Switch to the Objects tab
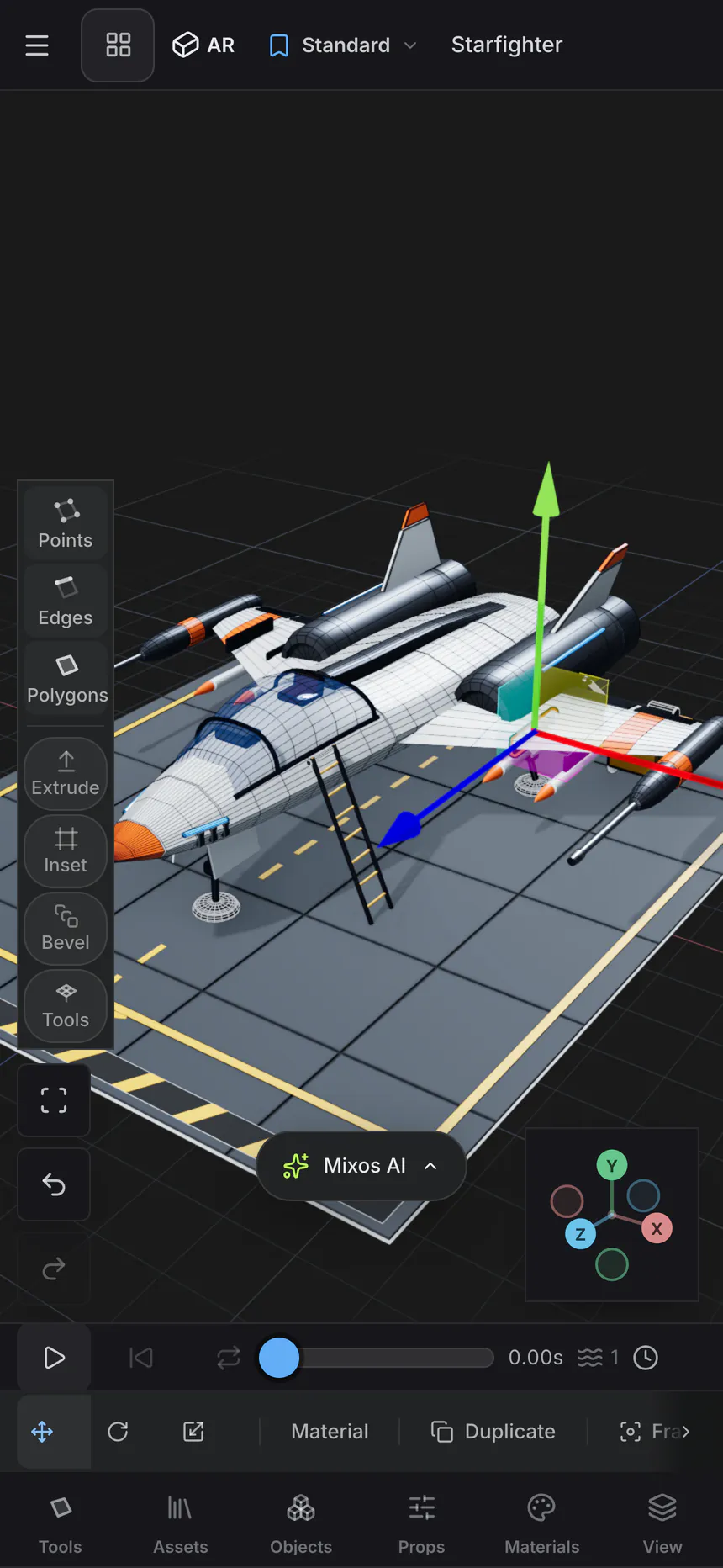 pos(301,1524)
